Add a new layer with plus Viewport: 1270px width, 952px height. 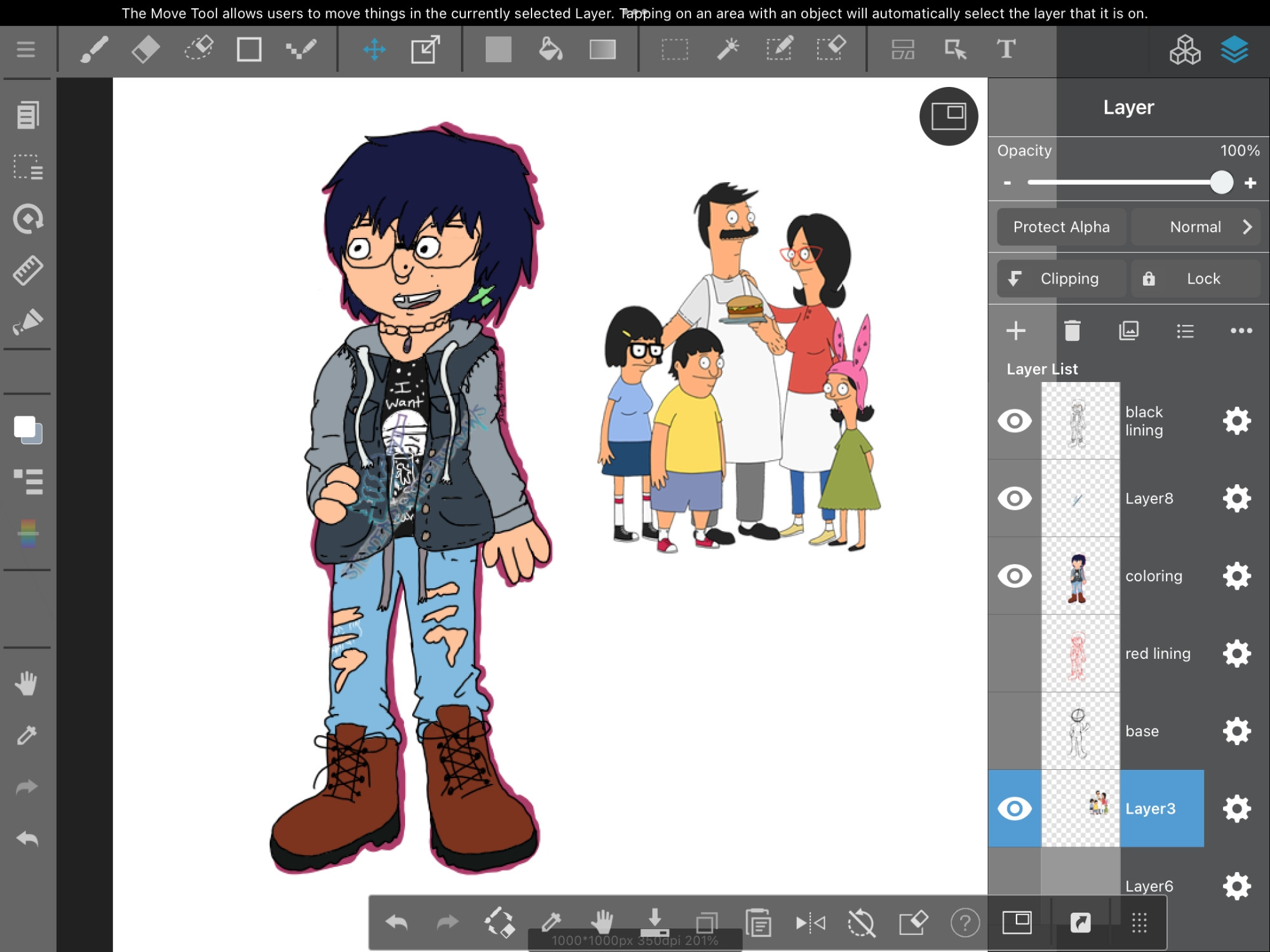[x=1016, y=331]
